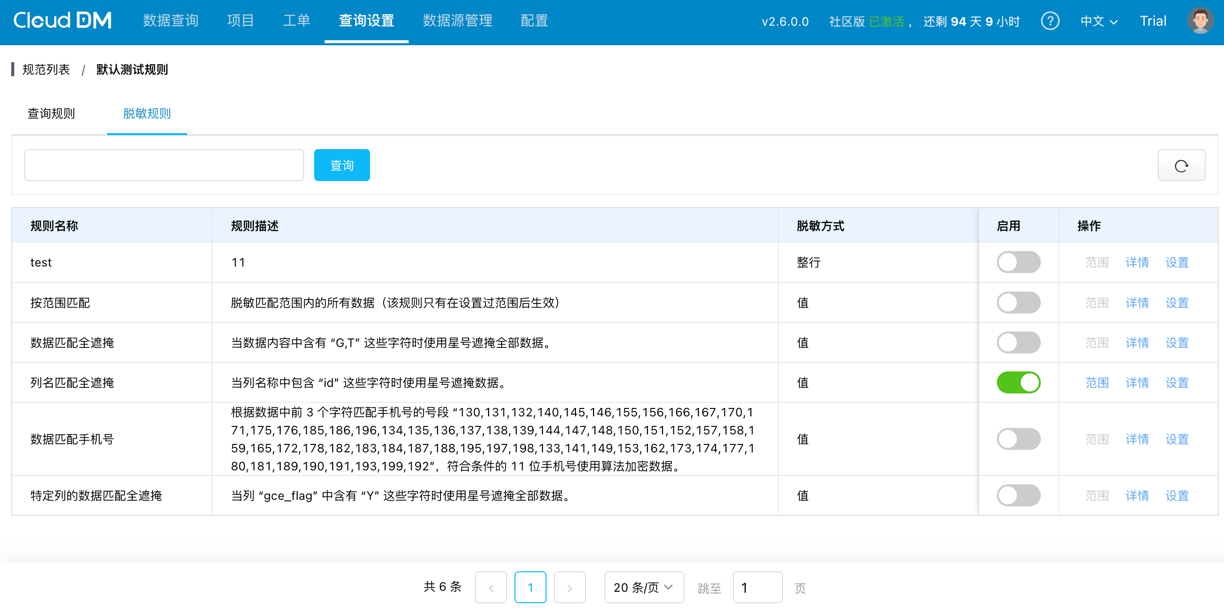Click the refresh icon button
This screenshot has width=1224, height=609.
coord(1181,166)
